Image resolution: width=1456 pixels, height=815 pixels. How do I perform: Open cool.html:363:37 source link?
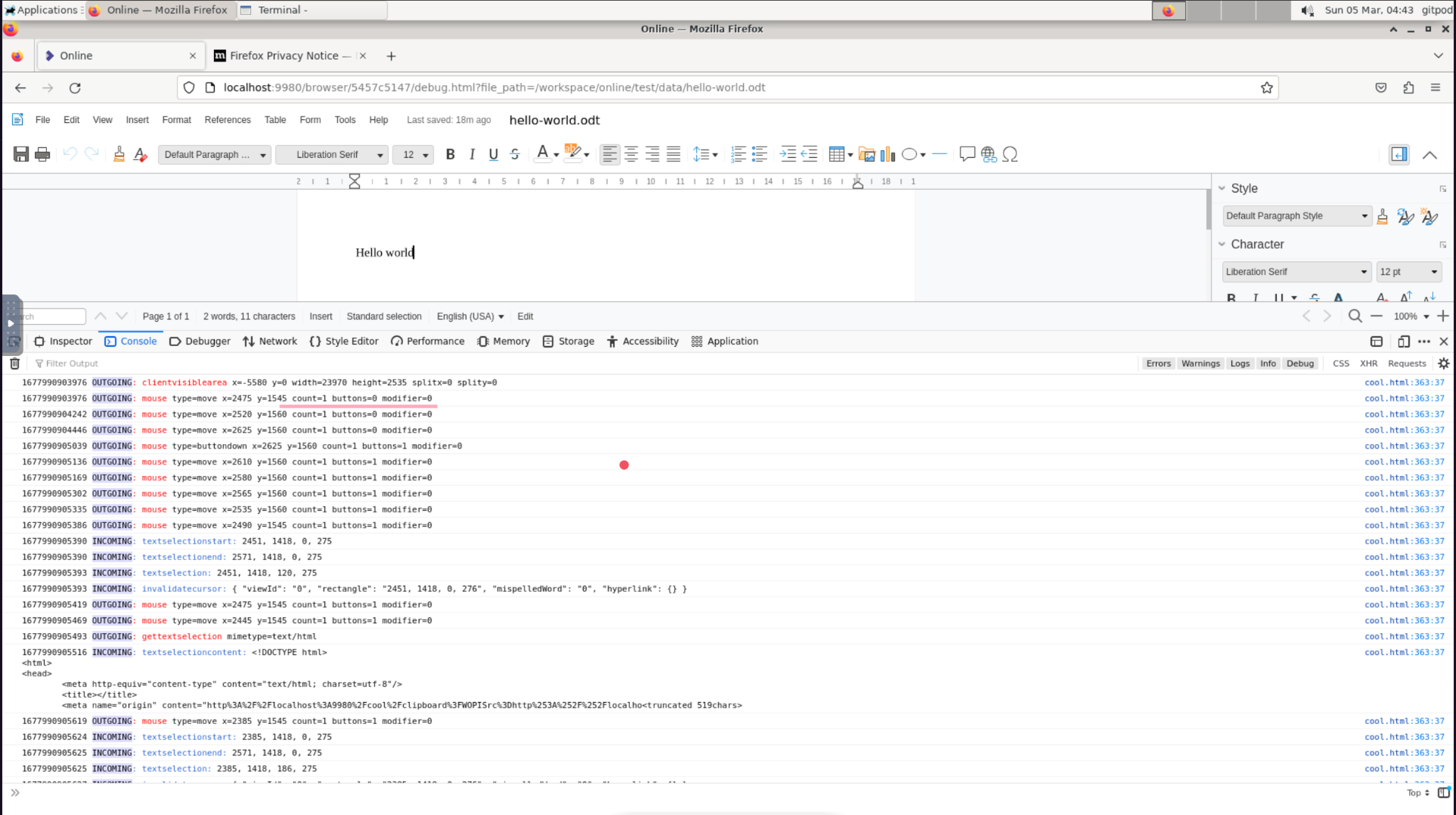click(x=1404, y=382)
